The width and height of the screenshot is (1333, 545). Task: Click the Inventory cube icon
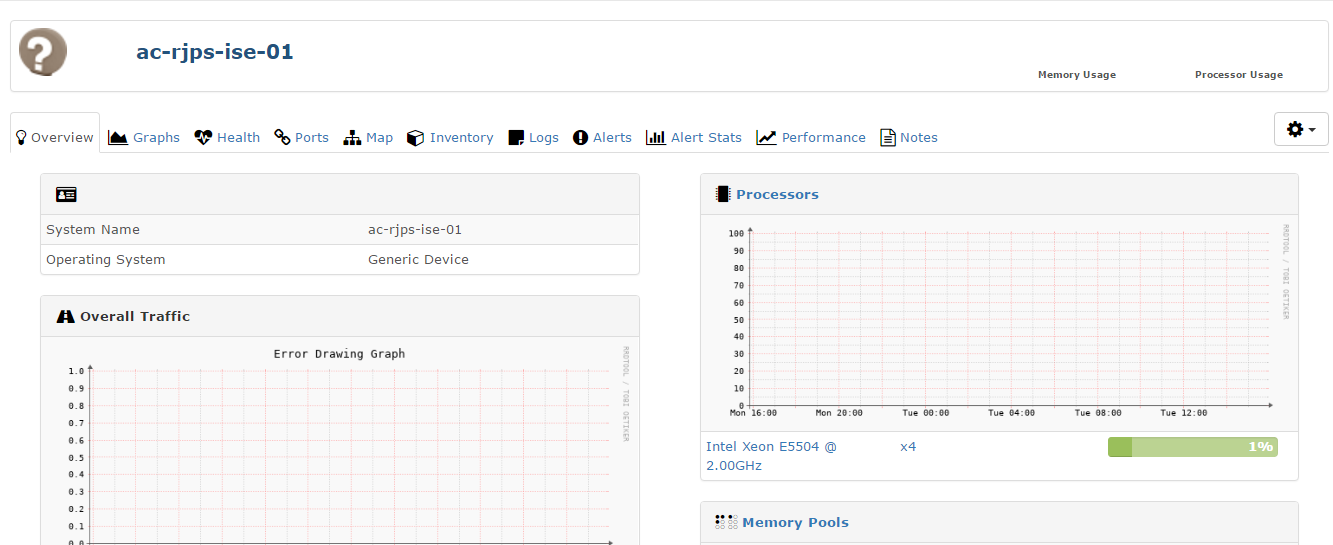[416, 137]
